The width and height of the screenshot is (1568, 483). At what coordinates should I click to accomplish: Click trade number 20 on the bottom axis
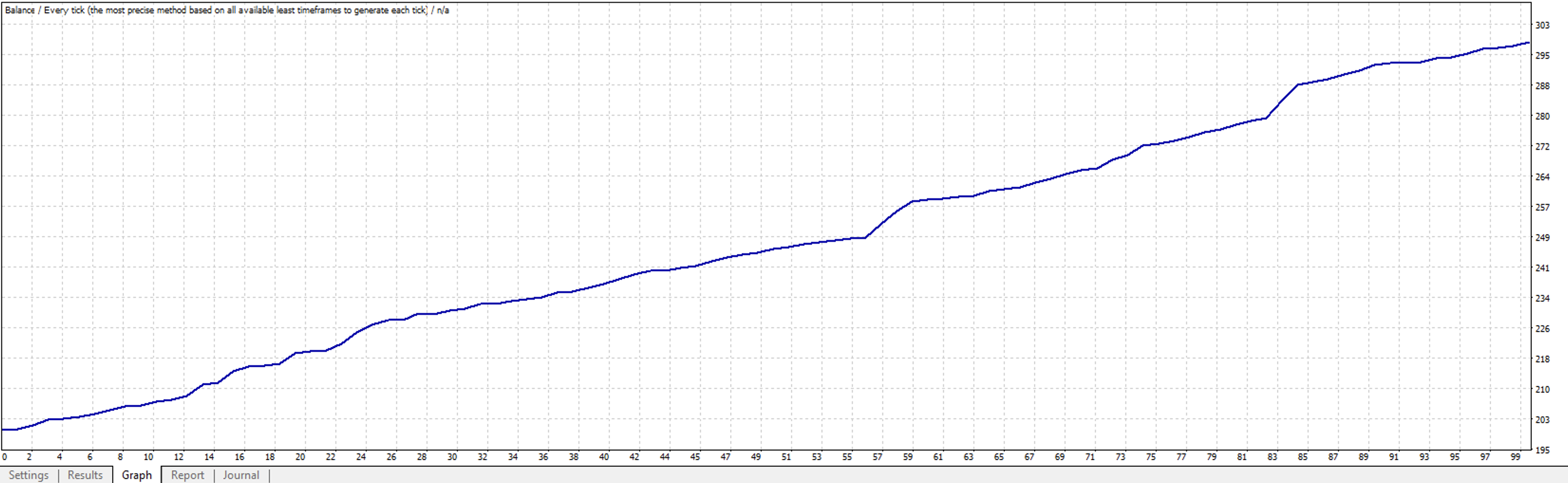click(300, 457)
